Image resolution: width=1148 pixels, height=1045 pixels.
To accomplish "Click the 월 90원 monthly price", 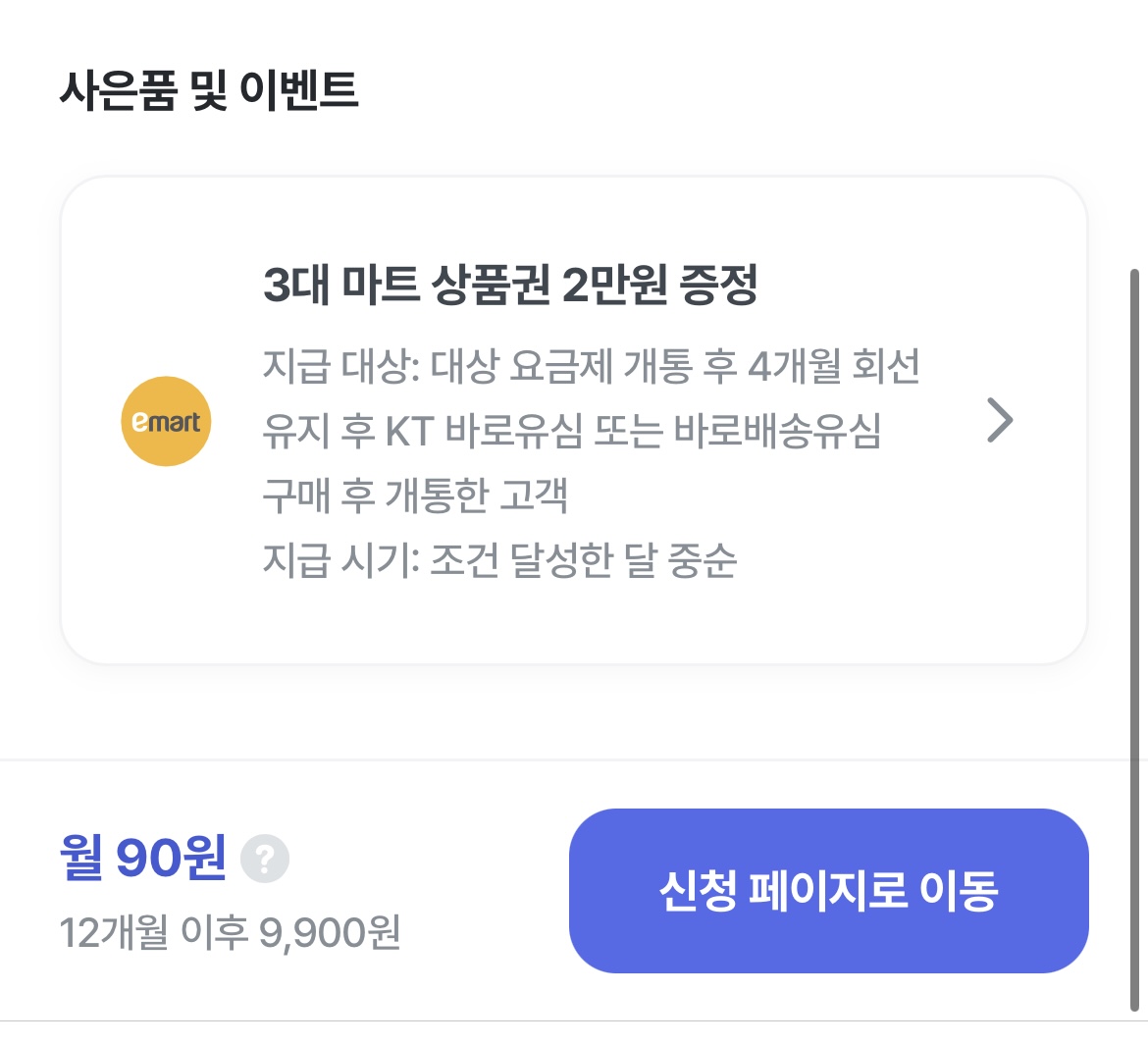I will click(143, 858).
